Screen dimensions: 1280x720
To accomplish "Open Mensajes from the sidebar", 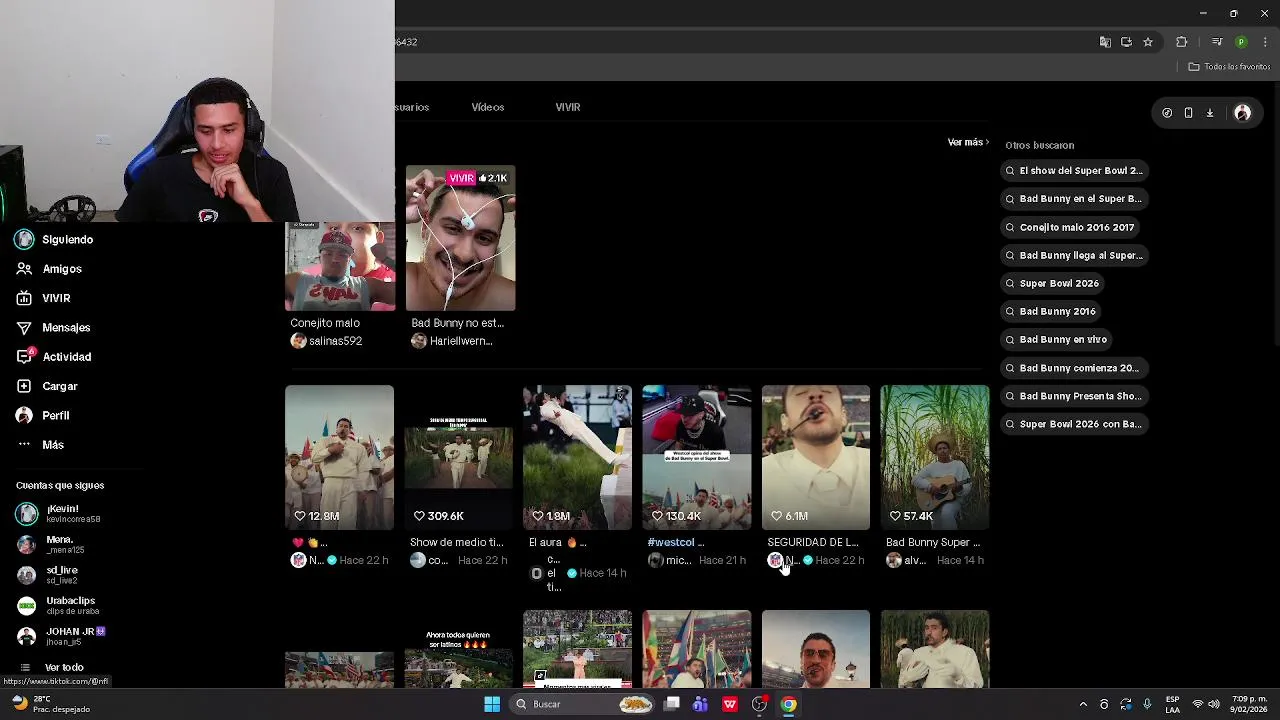I will (x=53, y=327).
